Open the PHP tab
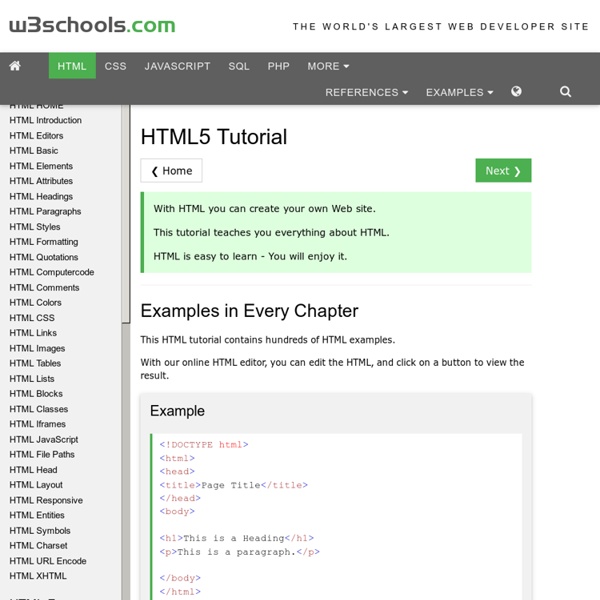The height and width of the screenshot is (600, 600). [x=278, y=66]
